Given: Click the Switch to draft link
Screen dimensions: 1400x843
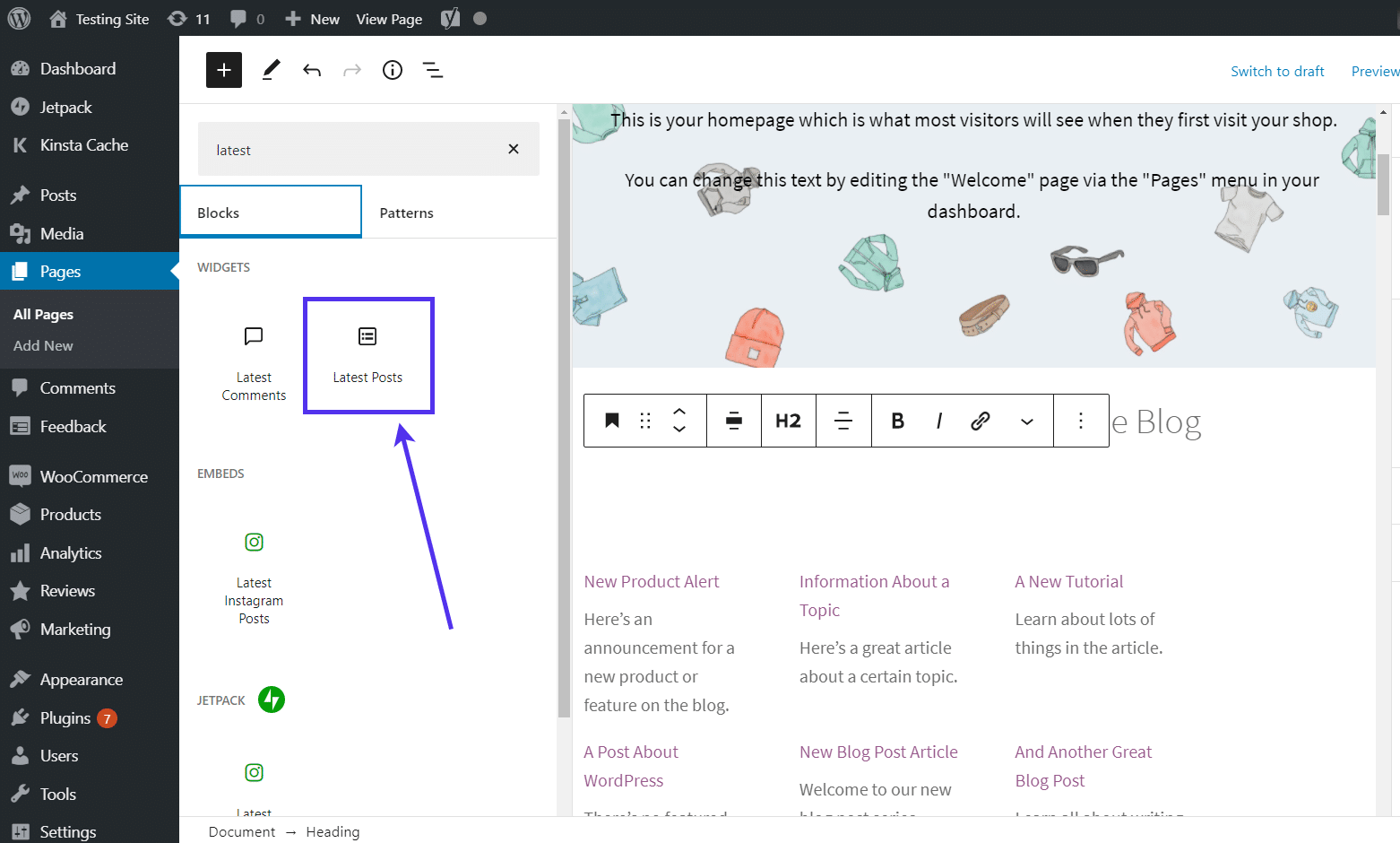Looking at the screenshot, I should pos(1277,71).
